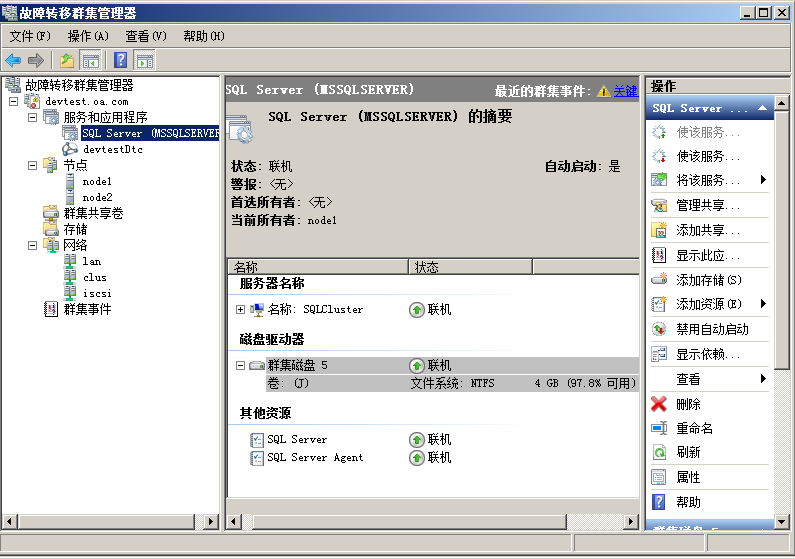Select the devtest.oa.com cluster node

(x=87, y=101)
